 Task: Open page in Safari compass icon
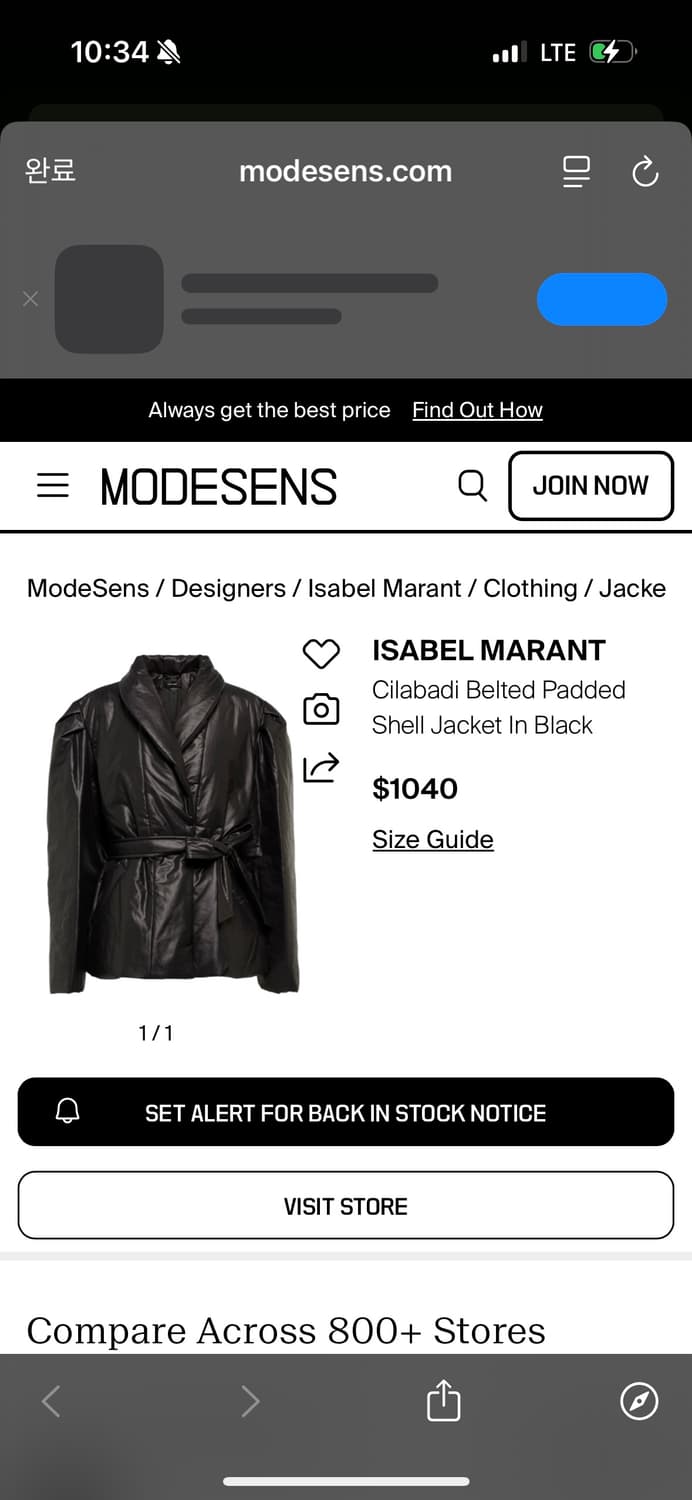coord(639,1401)
